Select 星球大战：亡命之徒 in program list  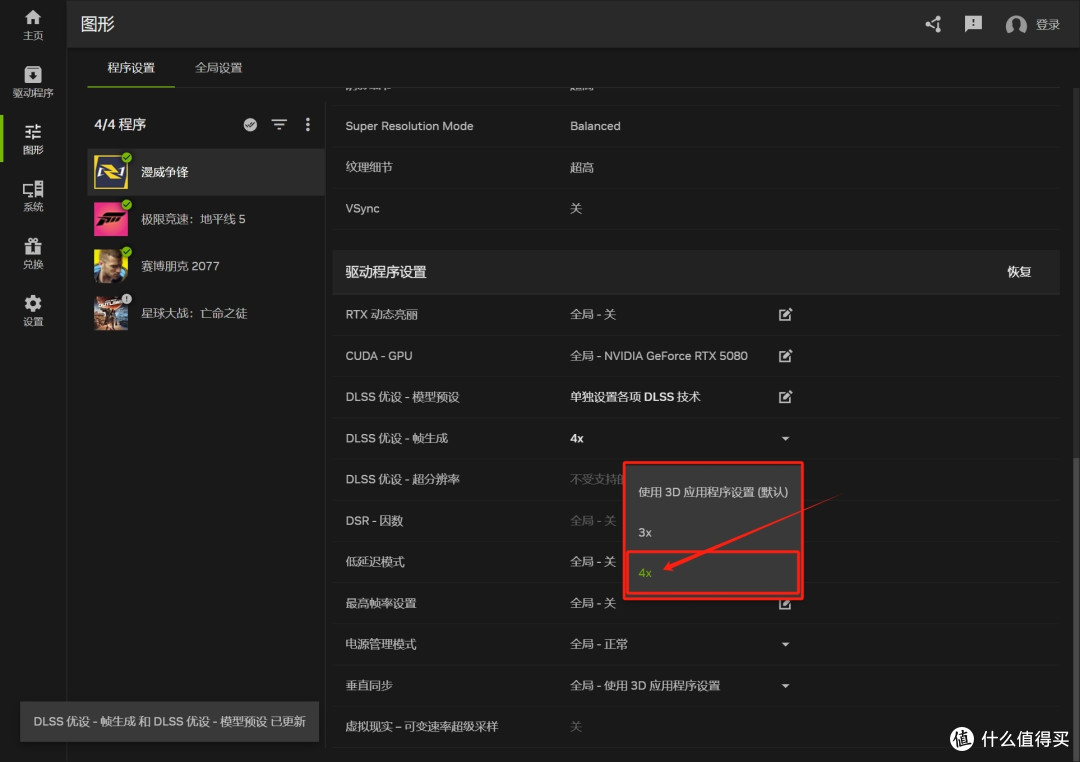(205, 313)
